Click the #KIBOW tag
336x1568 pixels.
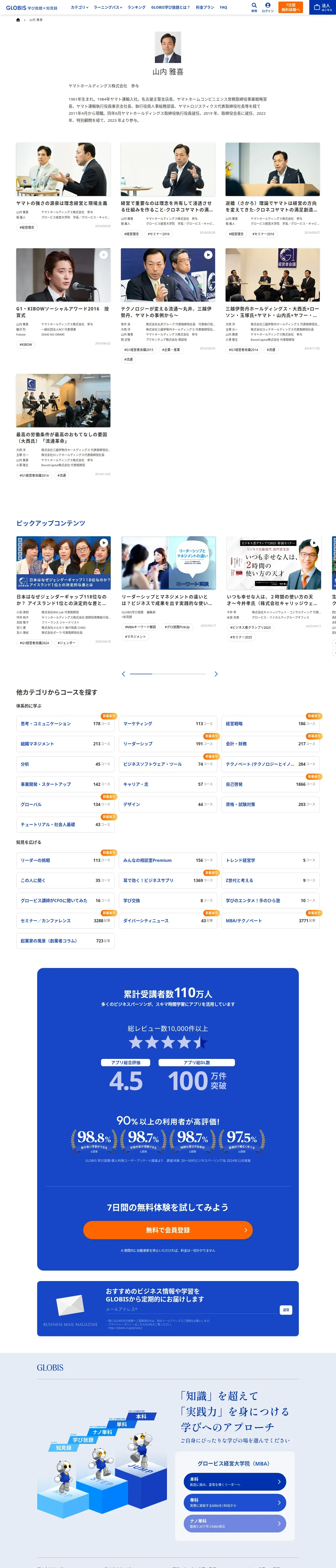pos(26,344)
